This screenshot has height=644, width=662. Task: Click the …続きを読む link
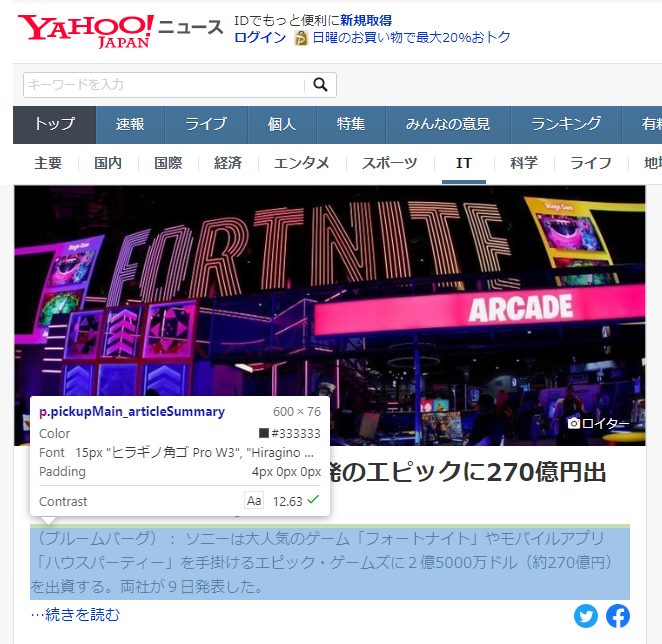pyautogui.click(x=75, y=614)
